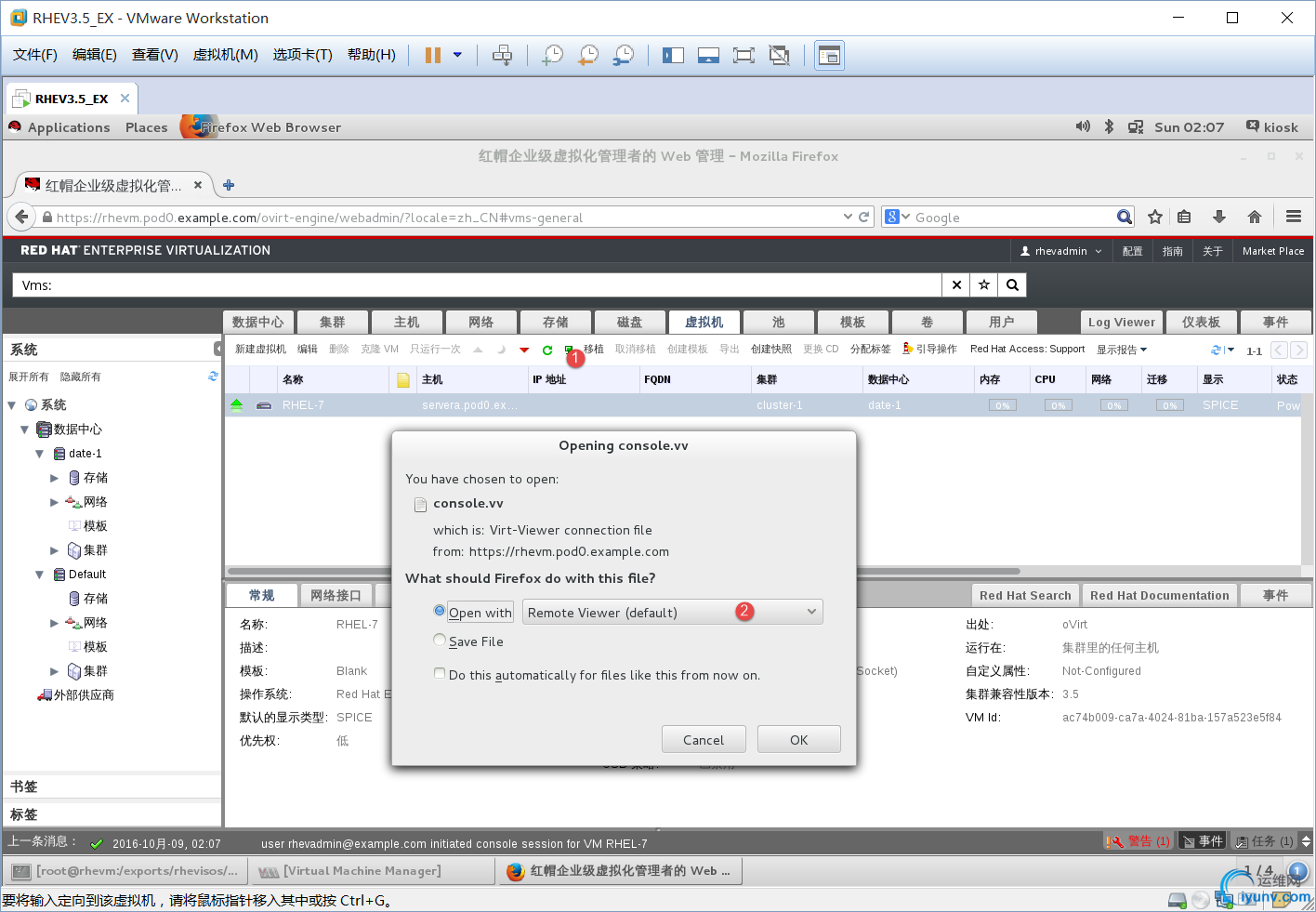
Task: Open a new Firefox tab with plus
Action: (229, 185)
